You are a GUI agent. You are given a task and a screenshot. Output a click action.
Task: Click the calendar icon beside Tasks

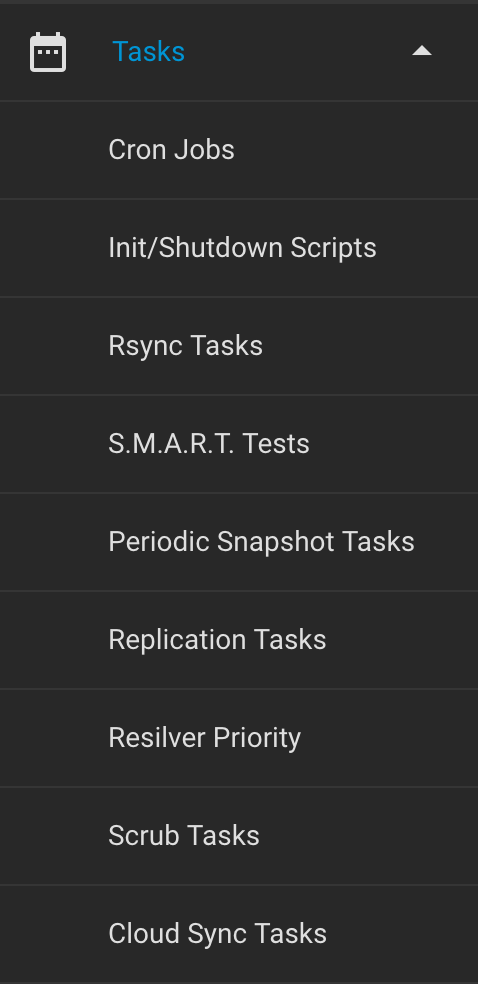coord(48,51)
